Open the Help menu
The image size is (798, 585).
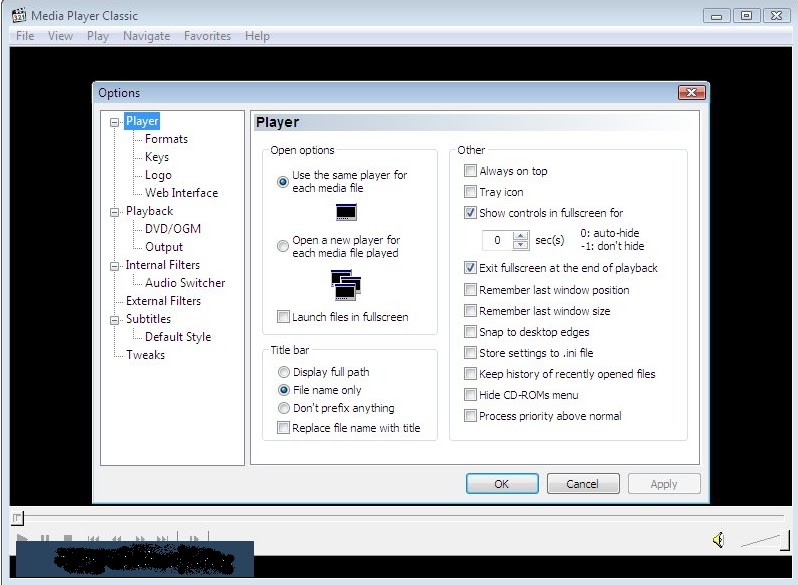pos(258,36)
